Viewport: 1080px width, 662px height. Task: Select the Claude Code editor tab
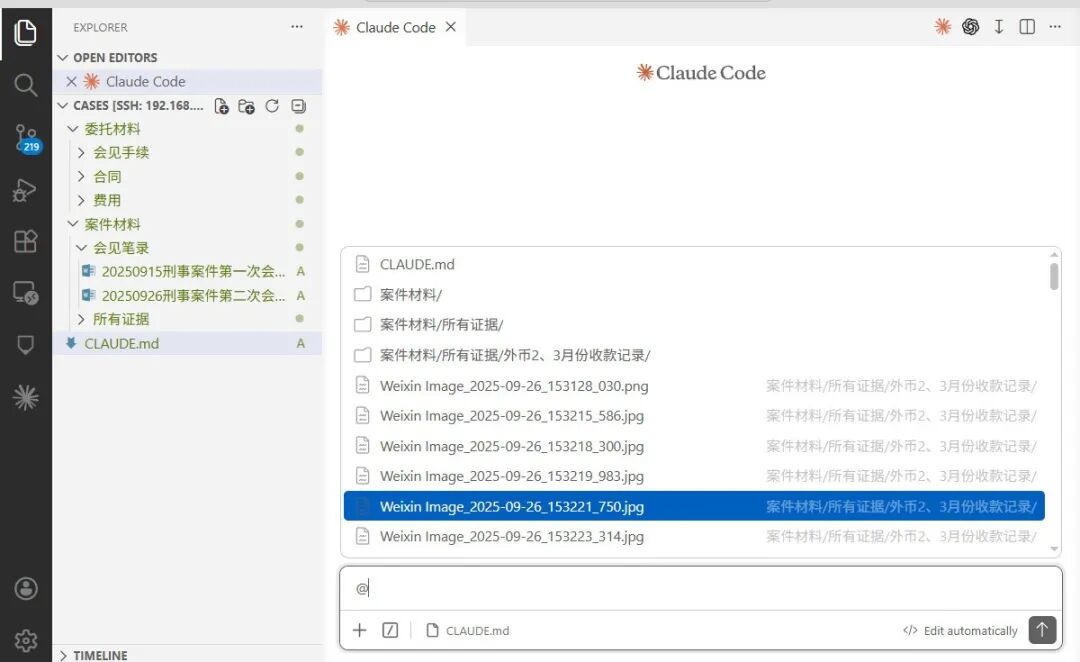(395, 27)
